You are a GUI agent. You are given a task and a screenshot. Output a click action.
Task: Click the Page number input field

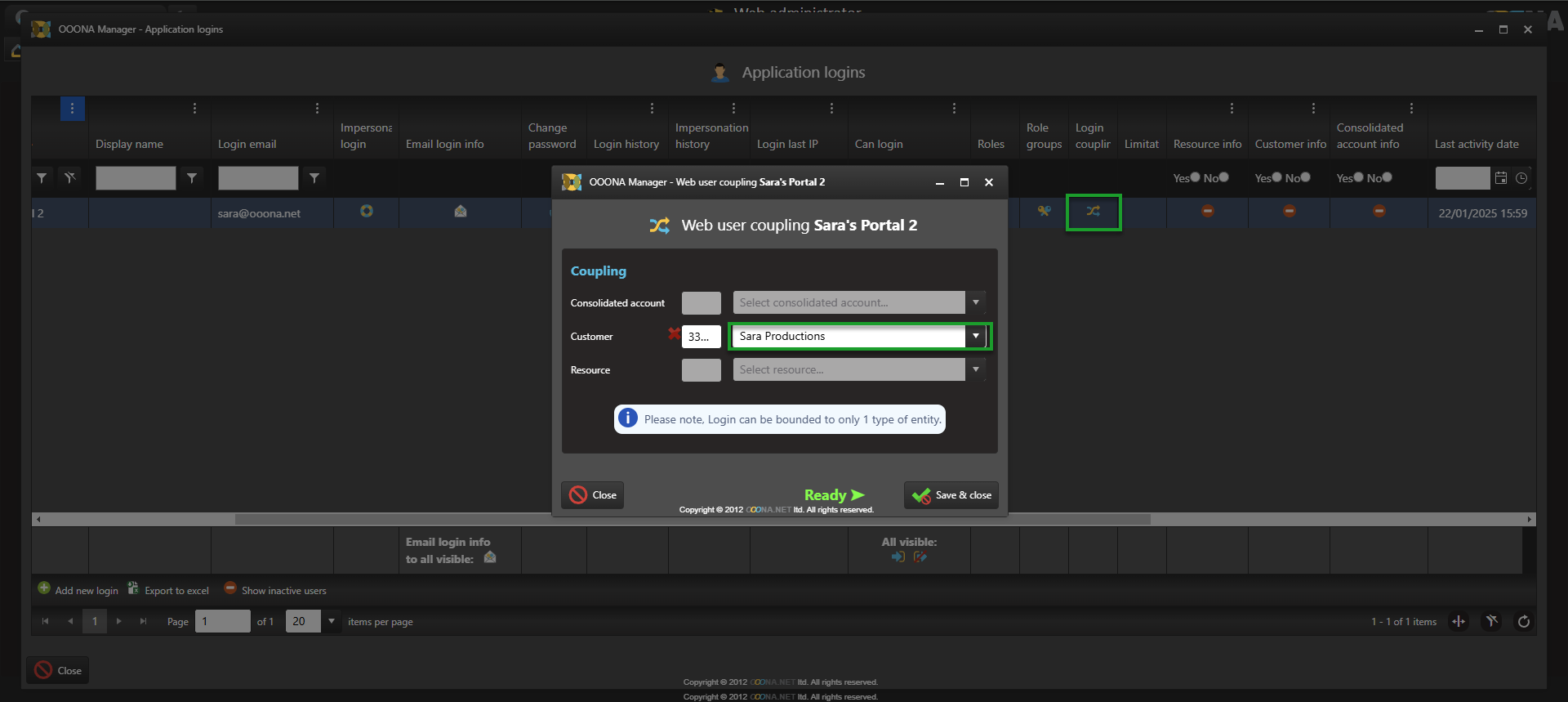tap(222, 622)
